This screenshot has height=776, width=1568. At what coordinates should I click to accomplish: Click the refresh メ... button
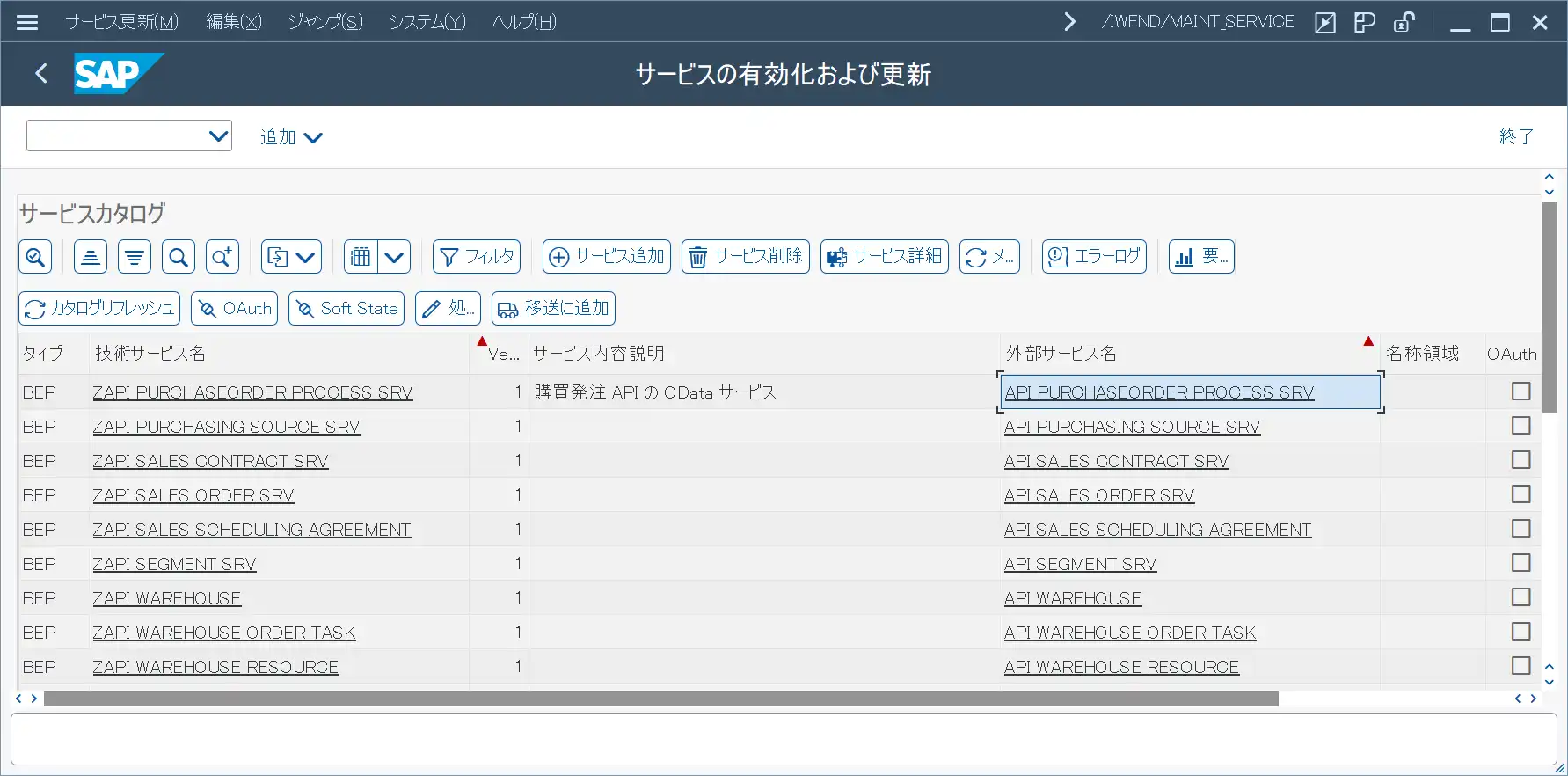tap(989, 257)
